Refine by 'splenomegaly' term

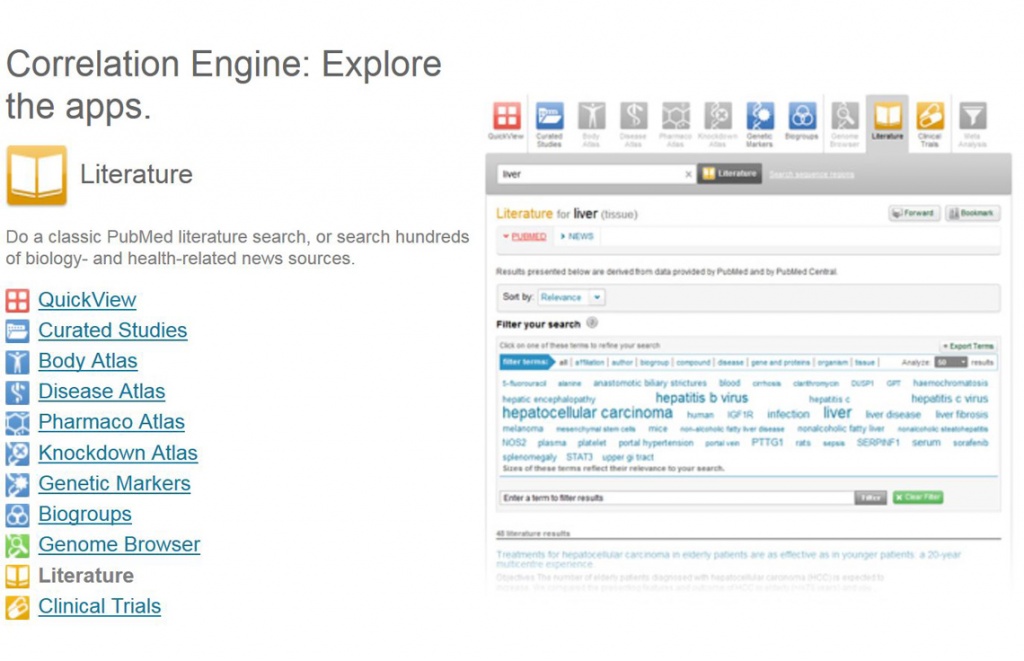click(530, 457)
